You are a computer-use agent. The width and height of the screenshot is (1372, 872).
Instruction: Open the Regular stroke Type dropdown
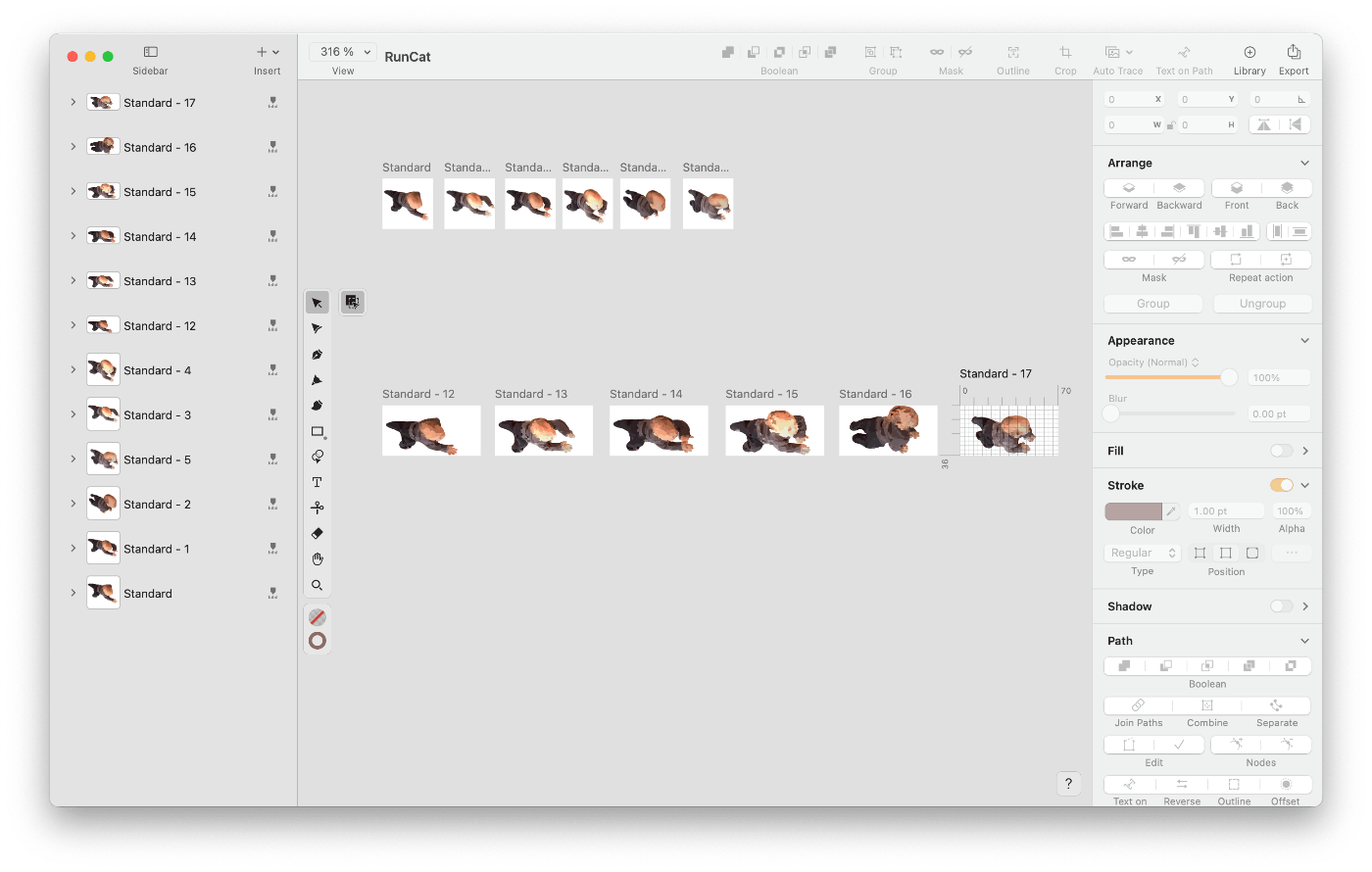coord(1143,554)
